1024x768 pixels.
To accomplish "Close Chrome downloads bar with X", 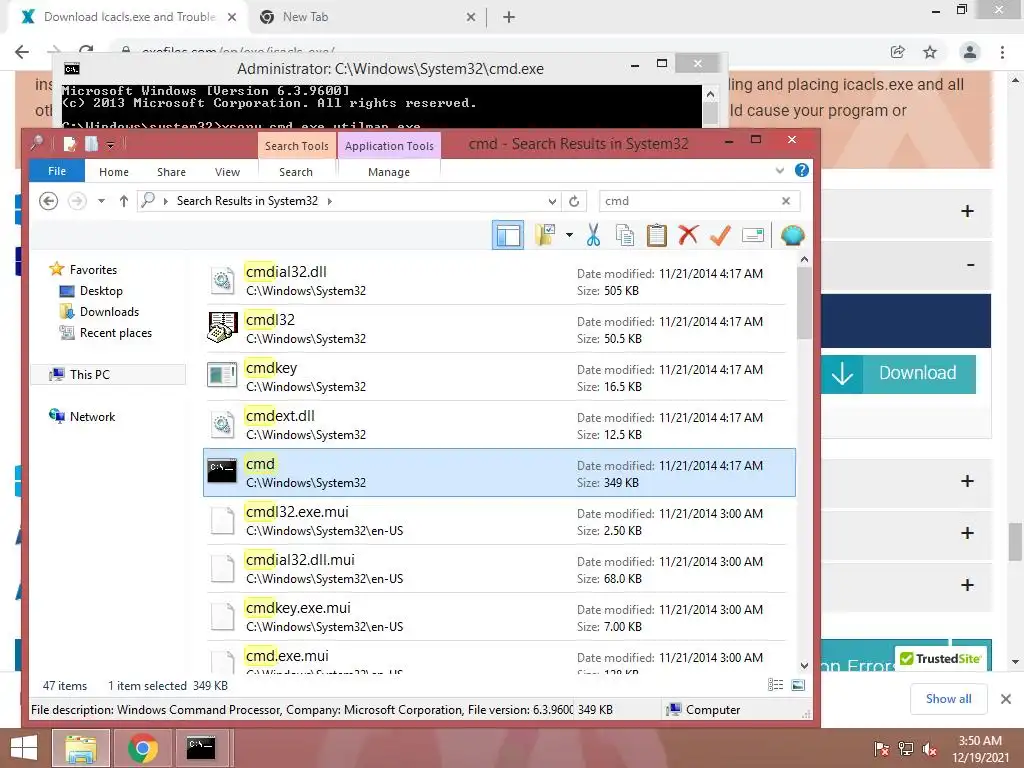I will (x=1006, y=699).
